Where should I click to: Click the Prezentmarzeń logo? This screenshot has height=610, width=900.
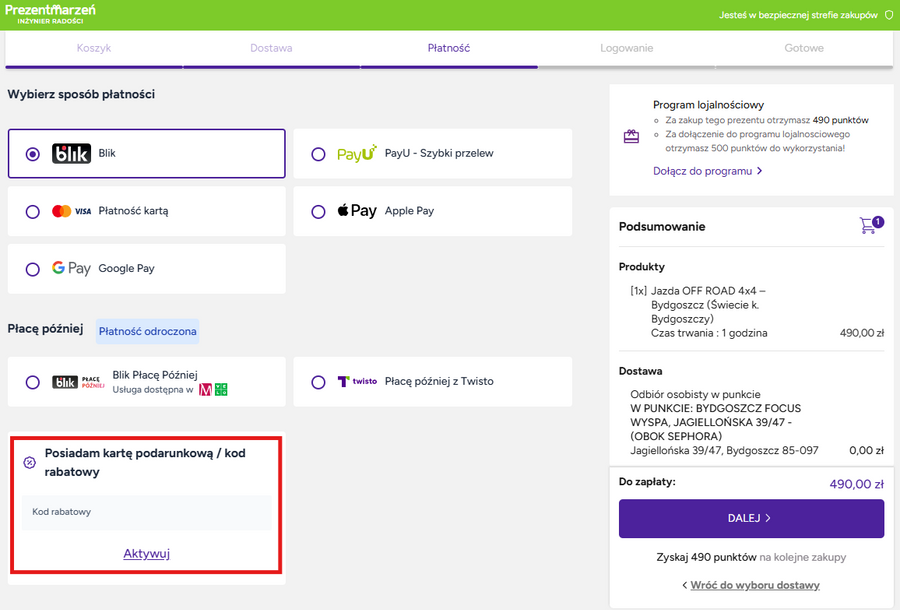coord(50,13)
